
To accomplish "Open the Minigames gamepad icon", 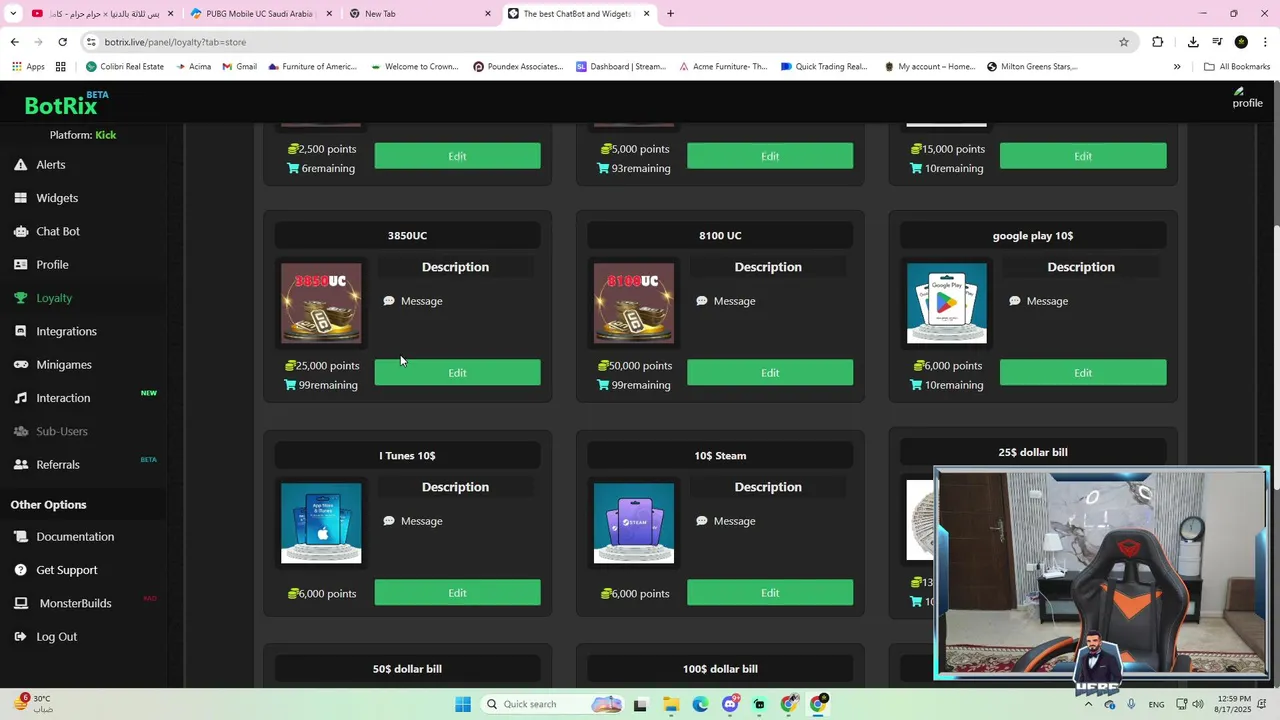I will [20, 365].
